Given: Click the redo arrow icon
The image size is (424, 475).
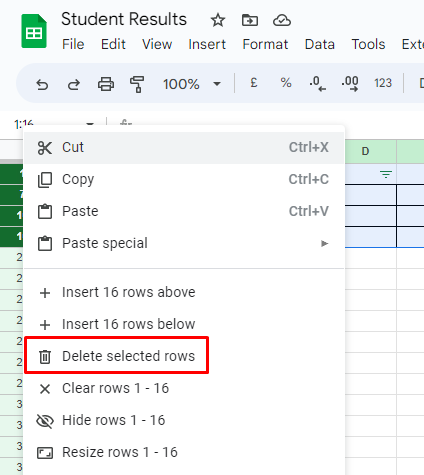Looking at the screenshot, I should (74, 84).
